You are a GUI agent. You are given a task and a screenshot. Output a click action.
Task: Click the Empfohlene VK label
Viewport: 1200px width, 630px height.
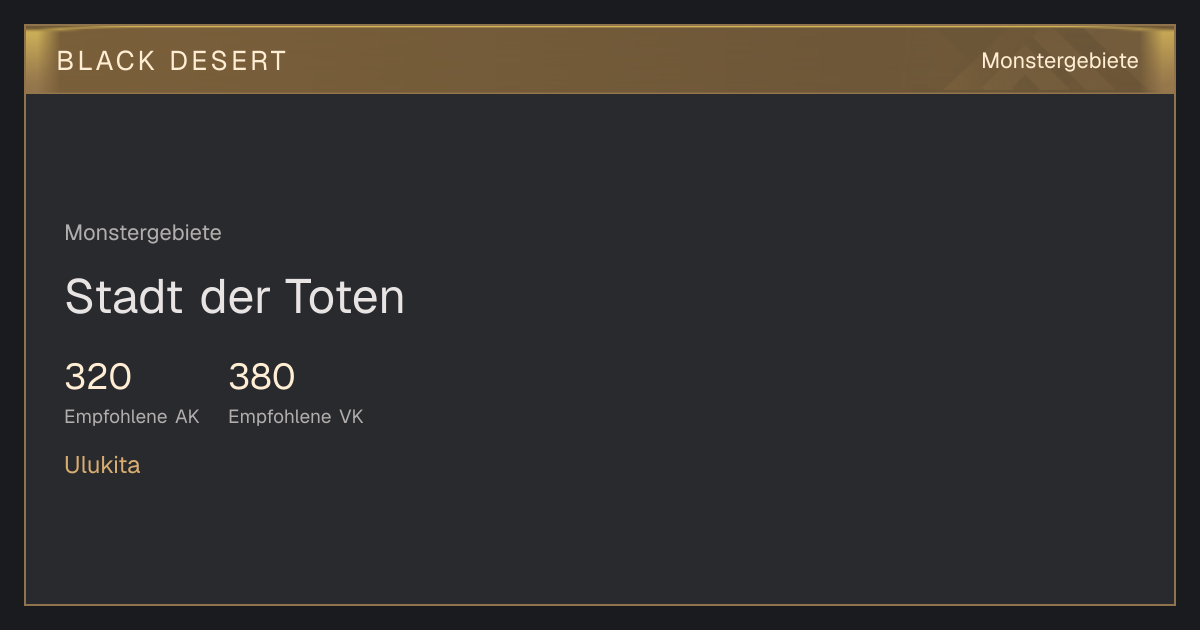tap(296, 417)
